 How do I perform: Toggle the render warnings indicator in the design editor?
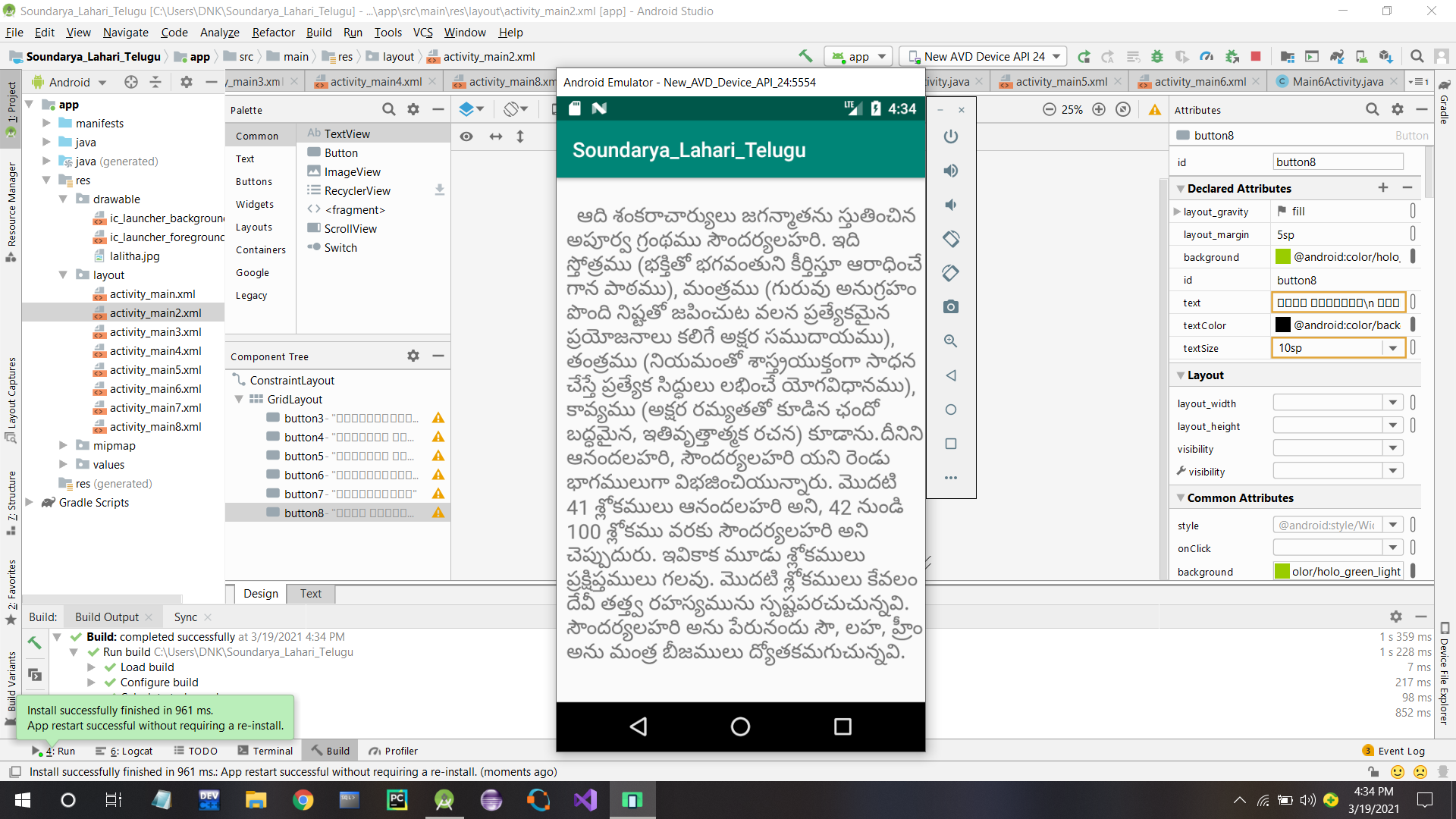click(1155, 109)
